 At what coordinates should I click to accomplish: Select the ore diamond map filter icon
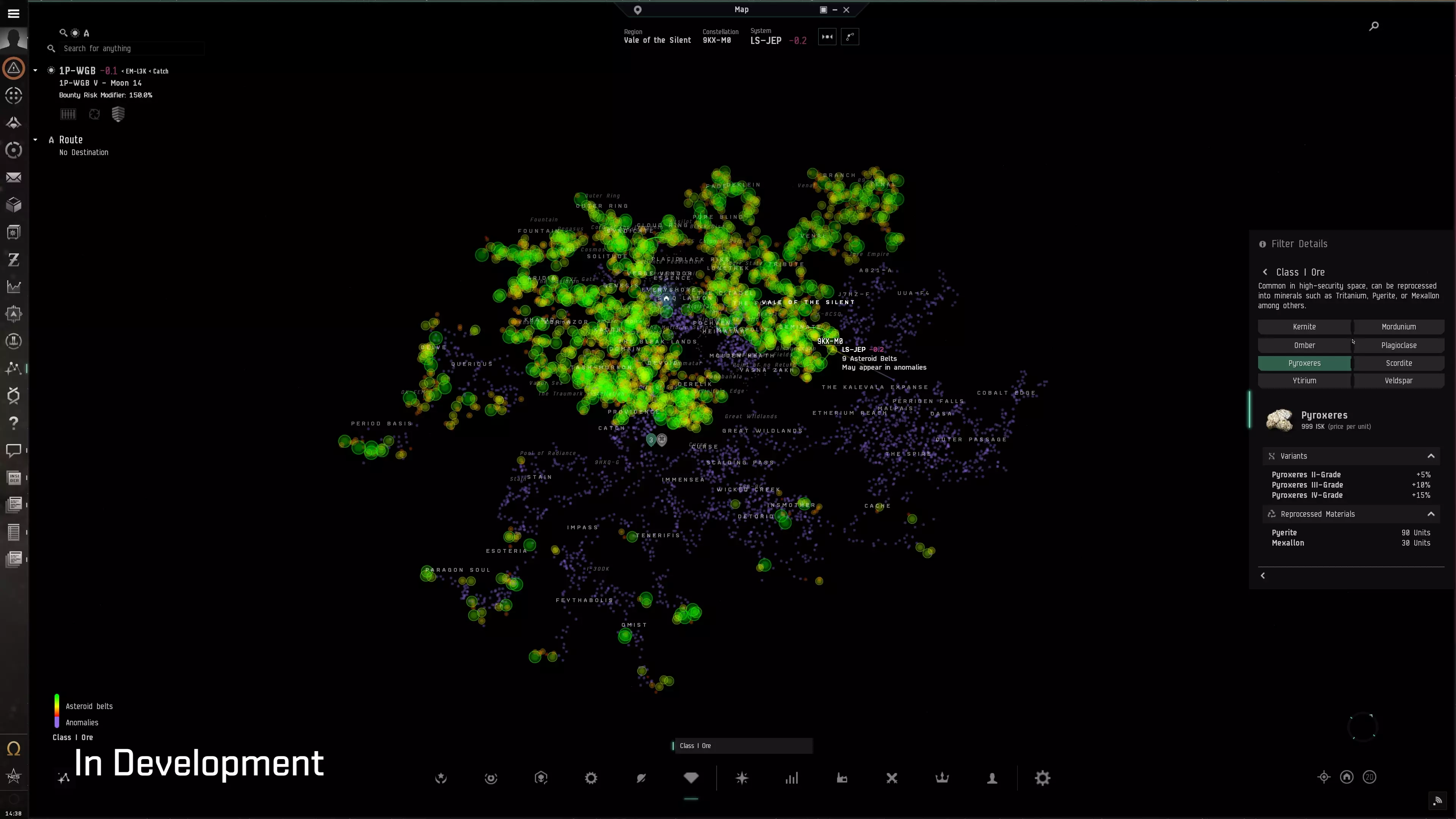(691, 778)
